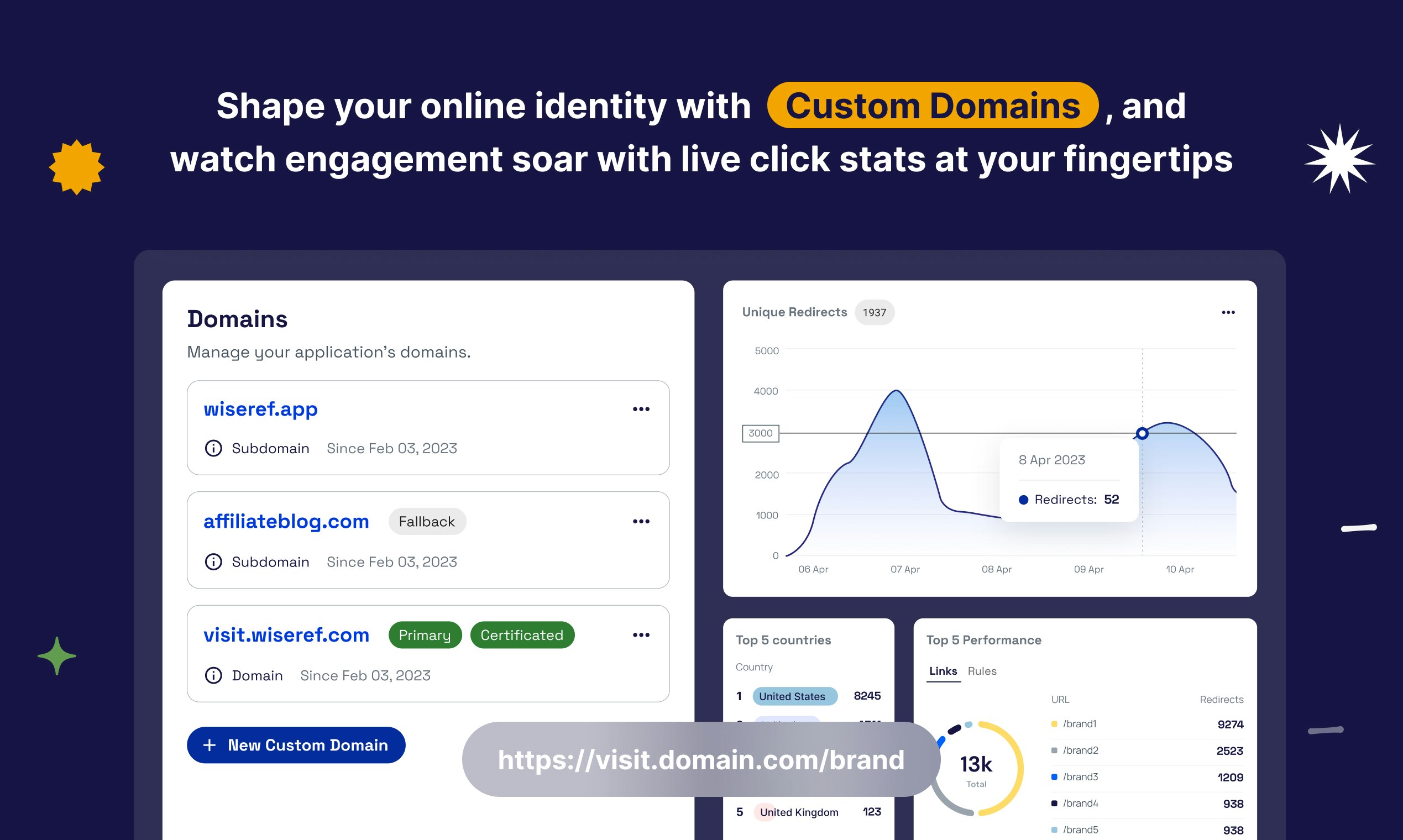
Task: Click the Unique Redirects title
Action: tap(794, 312)
